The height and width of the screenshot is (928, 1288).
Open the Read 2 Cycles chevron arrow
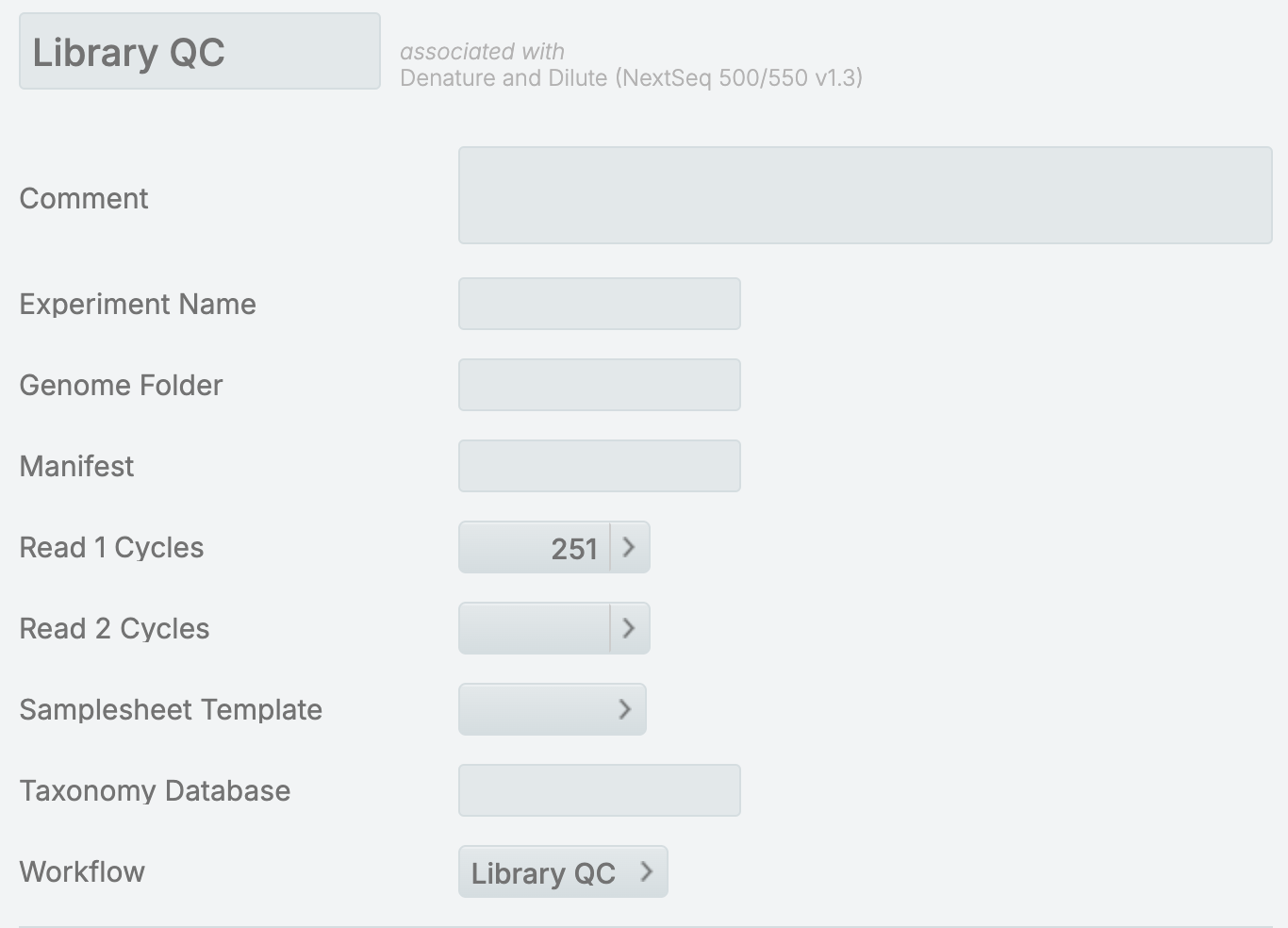pos(630,628)
